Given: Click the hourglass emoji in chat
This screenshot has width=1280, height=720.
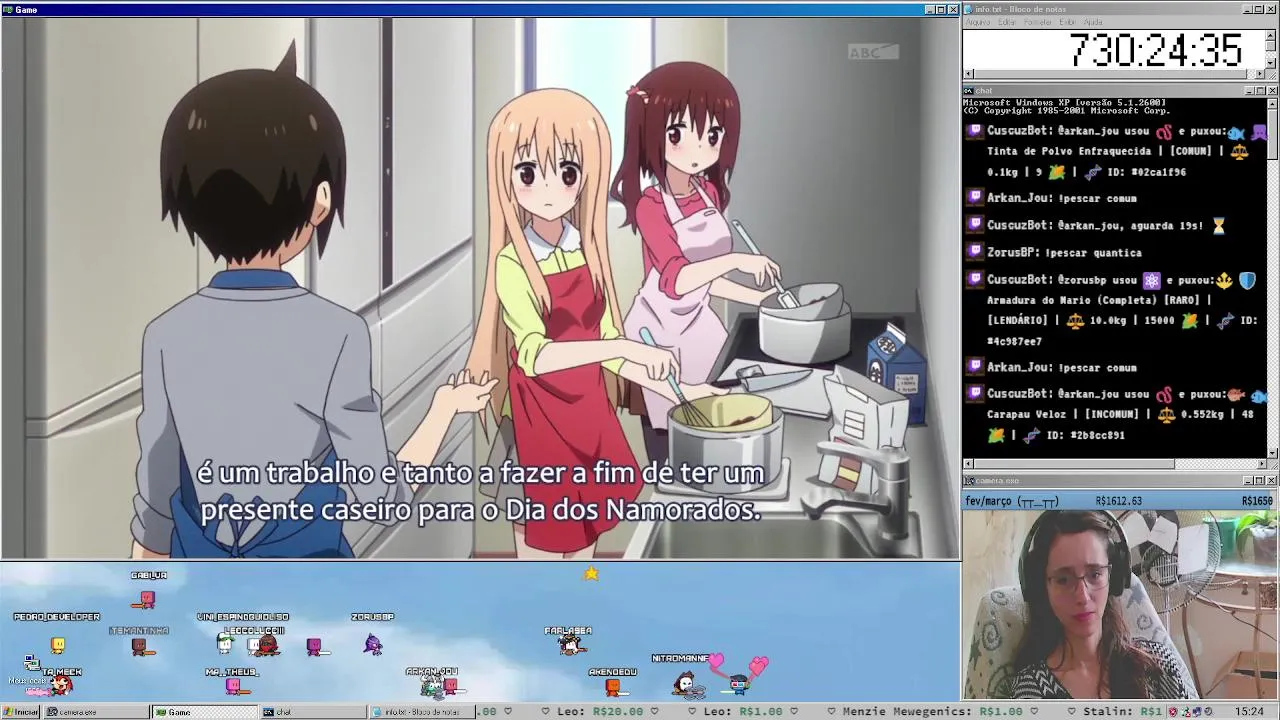Looking at the screenshot, I should click(1218, 227).
